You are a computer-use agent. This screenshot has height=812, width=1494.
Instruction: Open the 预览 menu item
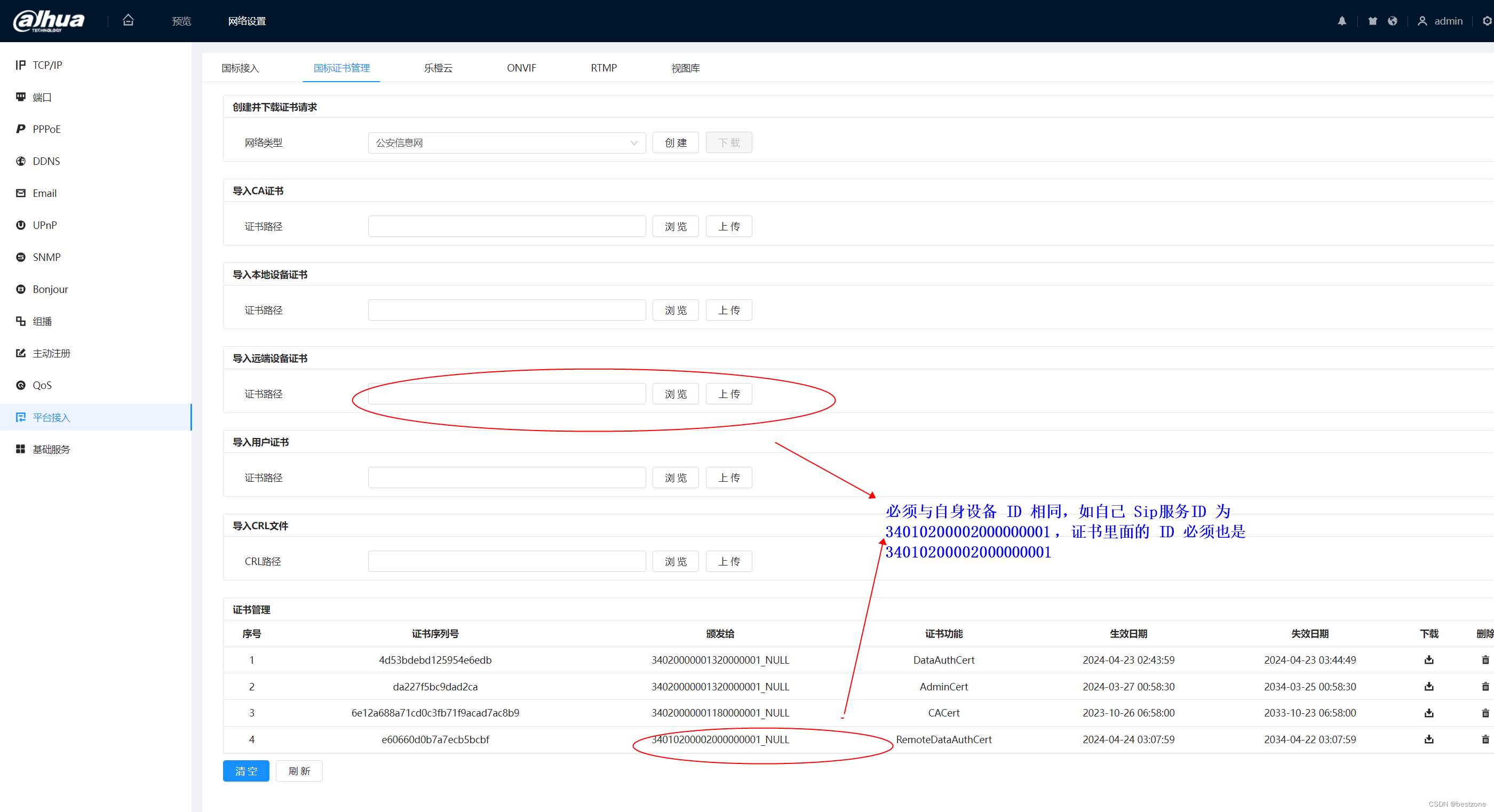point(181,20)
